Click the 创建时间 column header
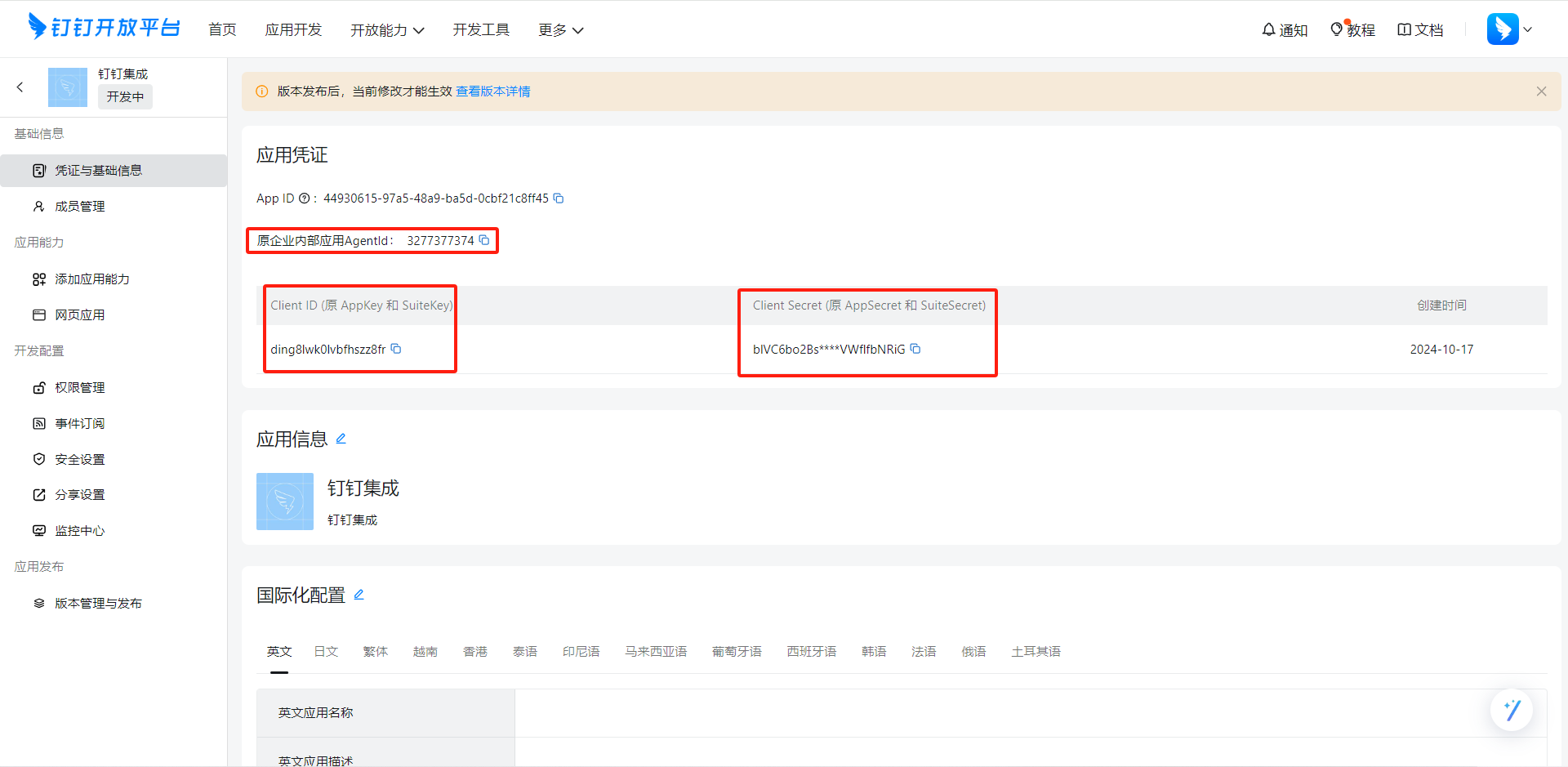 [1441, 305]
